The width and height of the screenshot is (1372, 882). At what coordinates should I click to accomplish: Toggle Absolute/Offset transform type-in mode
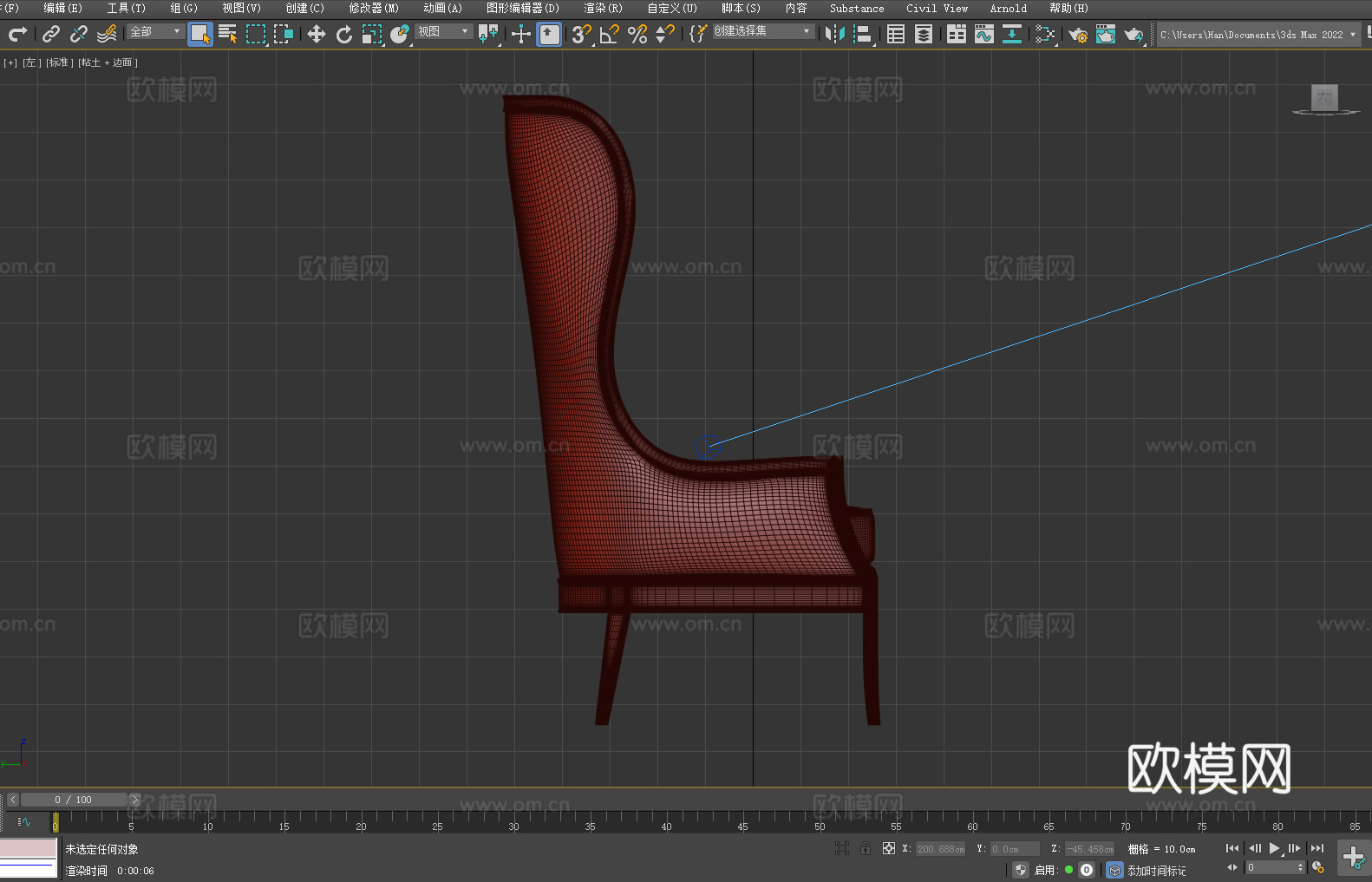click(888, 848)
